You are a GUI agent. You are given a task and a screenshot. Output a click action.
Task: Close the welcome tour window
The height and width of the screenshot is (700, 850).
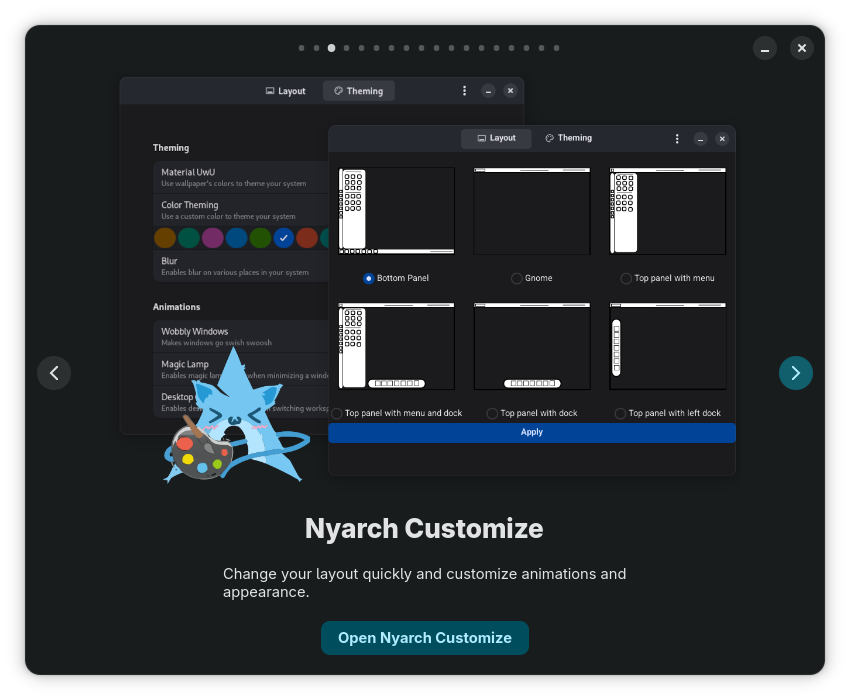pos(802,48)
